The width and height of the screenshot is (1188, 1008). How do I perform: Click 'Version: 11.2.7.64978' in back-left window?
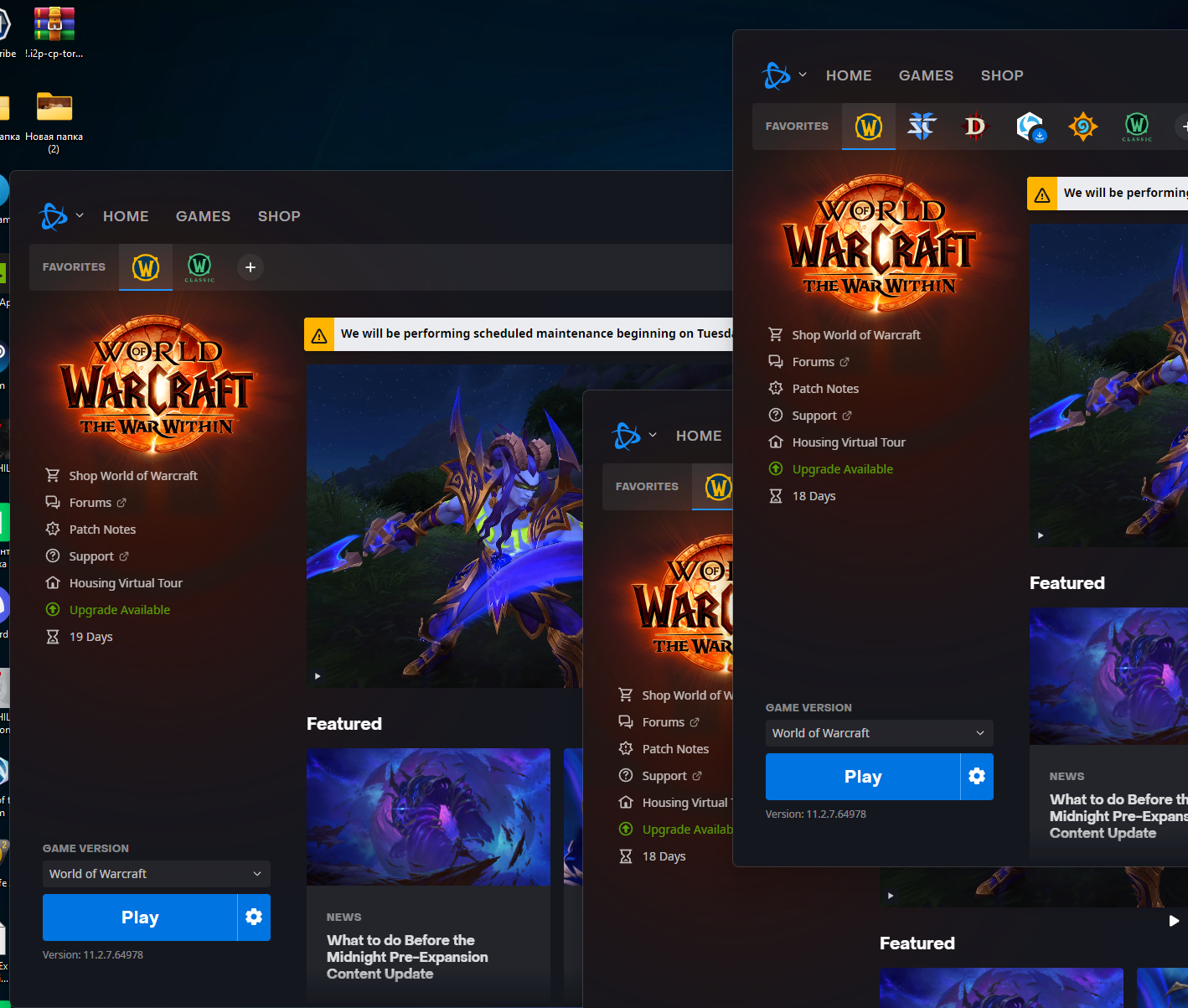[93, 955]
